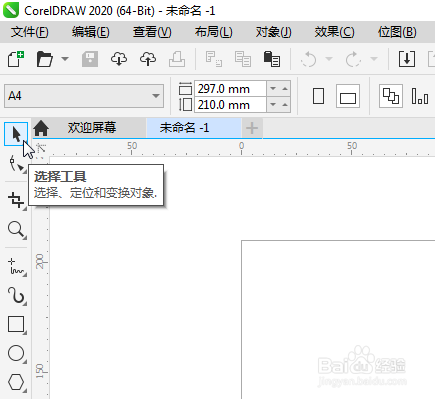Screen dimensions: 435x399
Task: Click the All pages layout icon
Action: pos(391,96)
